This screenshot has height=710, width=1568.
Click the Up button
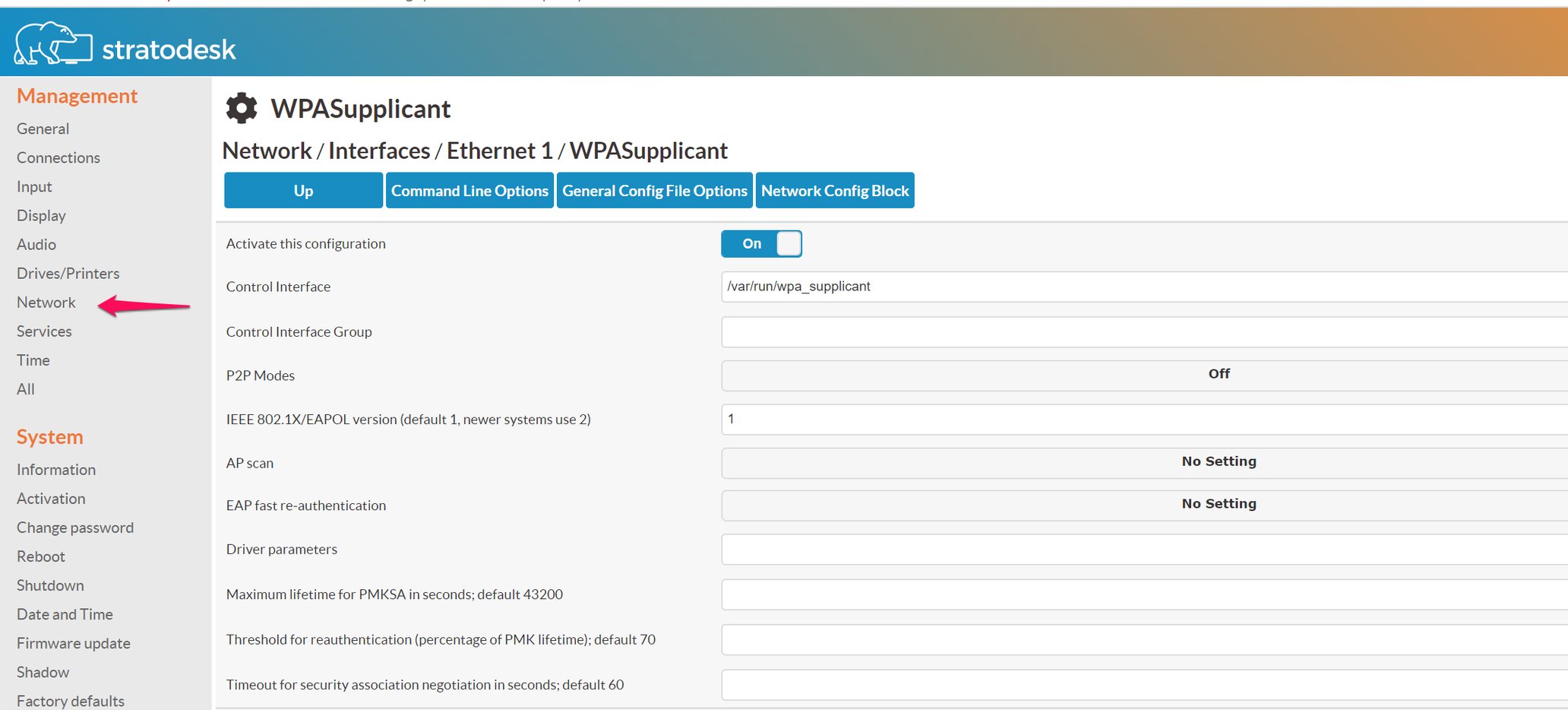302,190
